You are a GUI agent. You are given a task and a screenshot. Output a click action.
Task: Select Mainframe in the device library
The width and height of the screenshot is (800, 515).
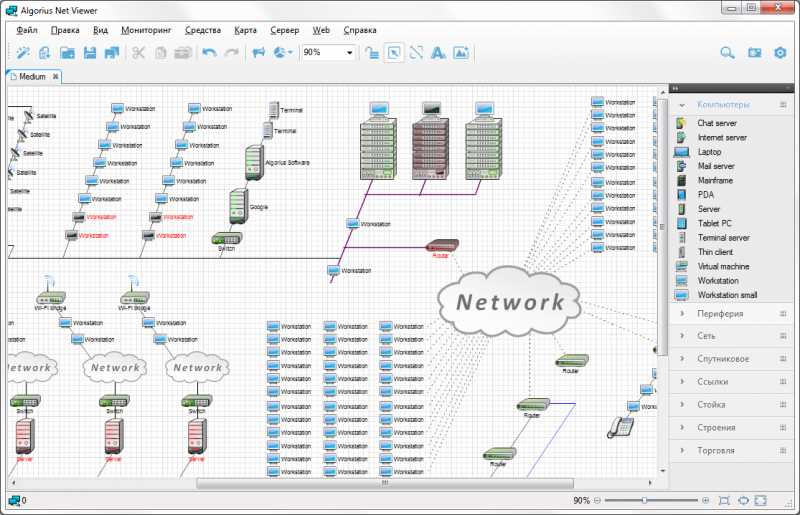click(x=715, y=180)
